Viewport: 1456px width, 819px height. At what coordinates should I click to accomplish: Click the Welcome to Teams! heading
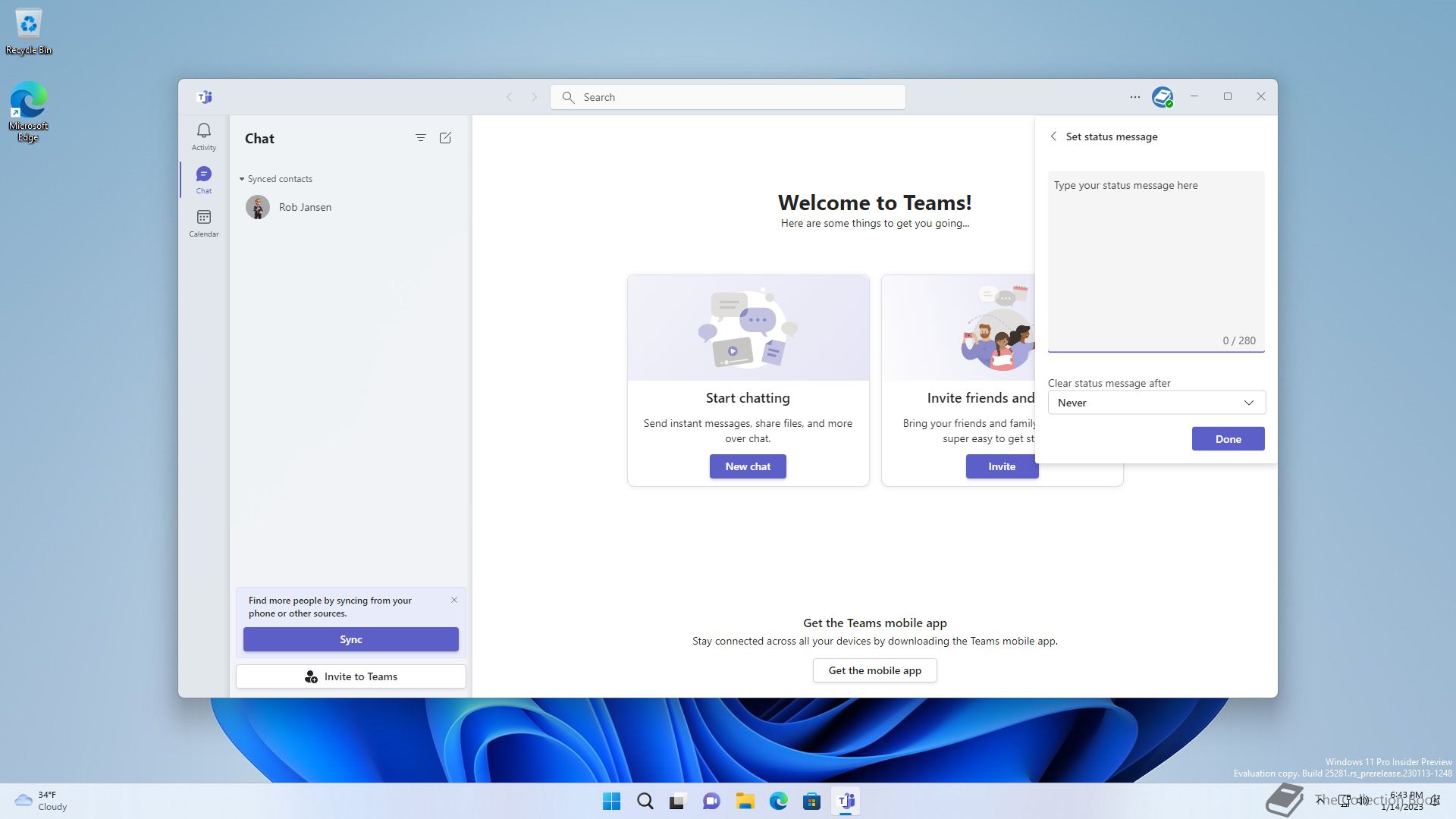(875, 202)
